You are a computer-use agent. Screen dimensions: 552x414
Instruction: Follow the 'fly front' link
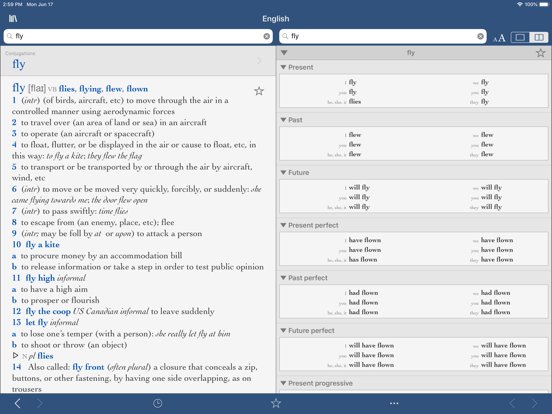[88, 367]
